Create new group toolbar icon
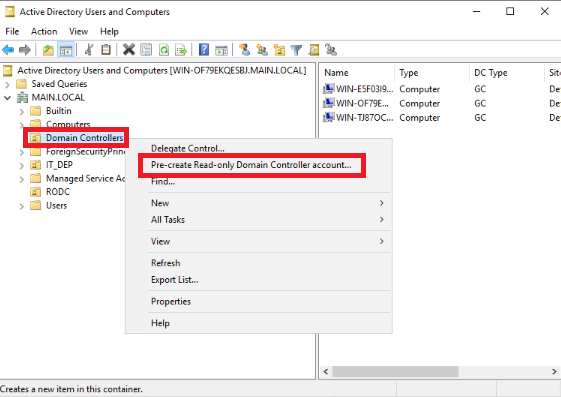This screenshot has width=561, height=397. [262, 50]
